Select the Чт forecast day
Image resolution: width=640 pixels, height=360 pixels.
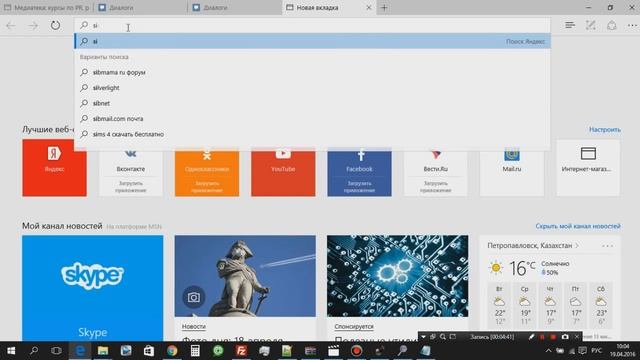tap(550, 306)
